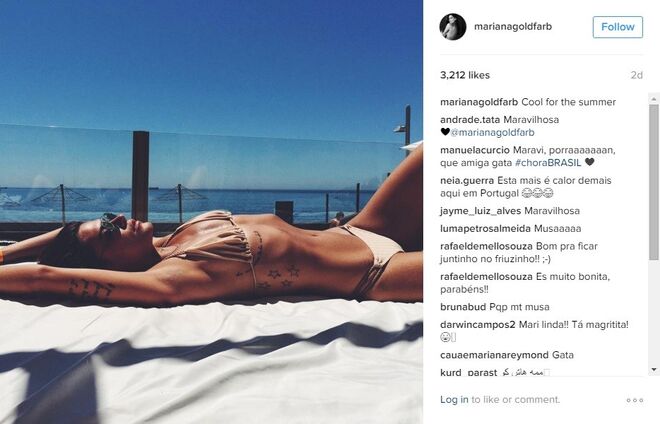
Task: Click the Log in link
Action: tap(454, 400)
